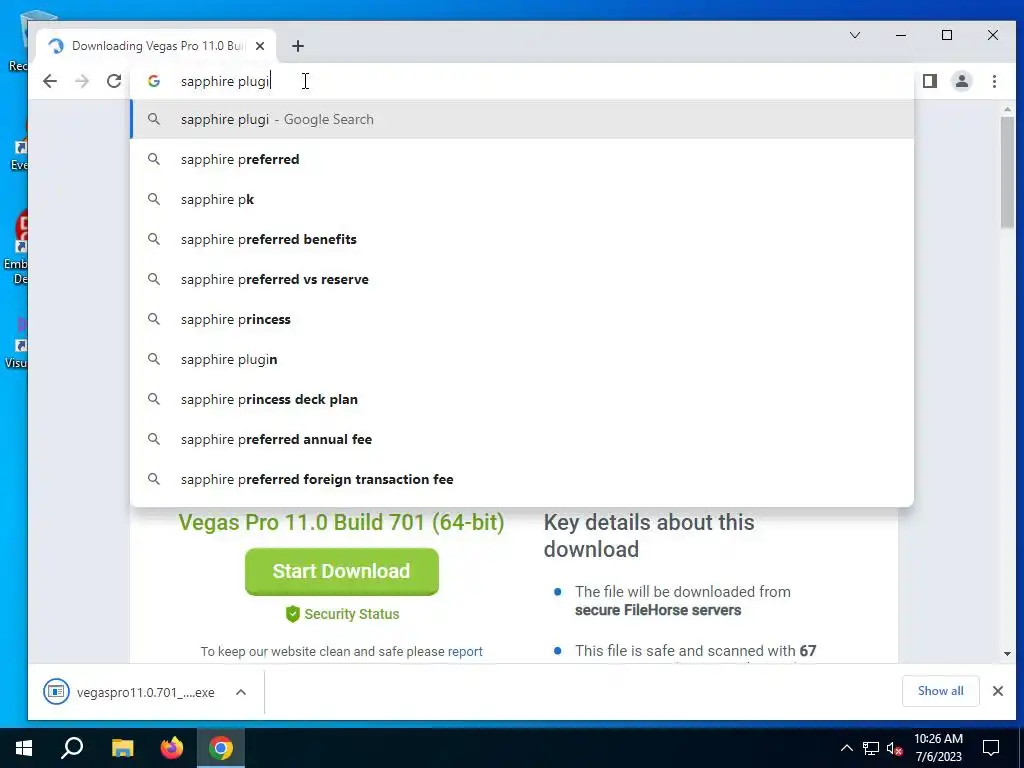This screenshot has height=768, width=1024.
Task: Select the 'sapphire princess' suggestion
Action: (522, 319)
